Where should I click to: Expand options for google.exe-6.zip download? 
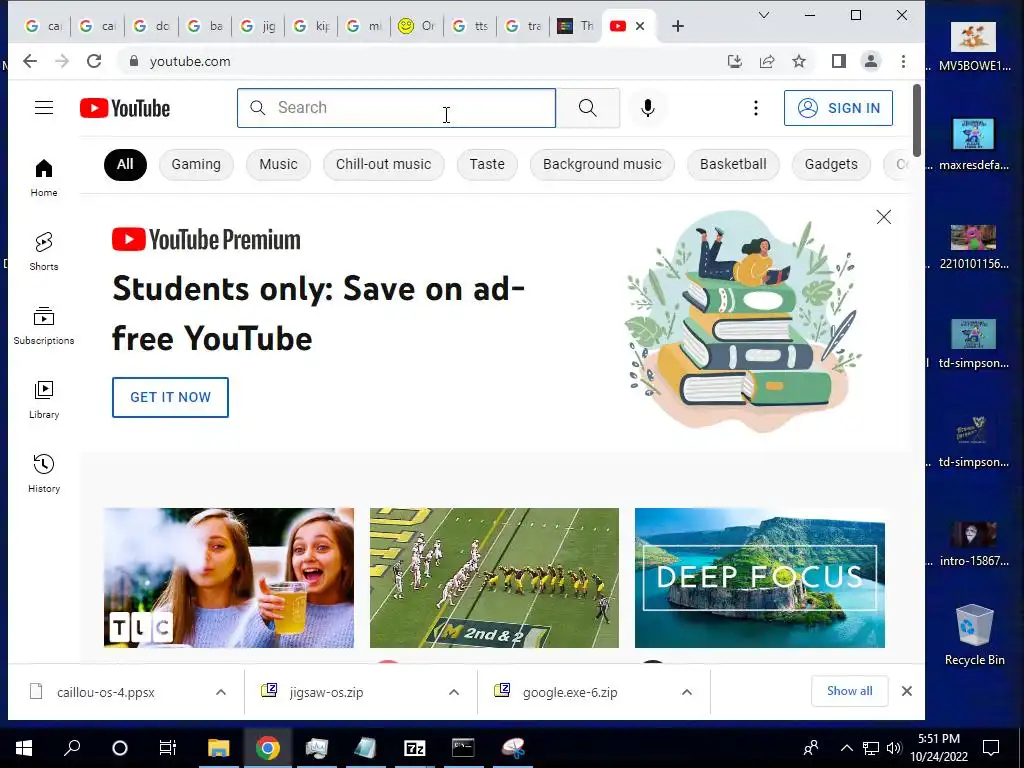[686, 692]
